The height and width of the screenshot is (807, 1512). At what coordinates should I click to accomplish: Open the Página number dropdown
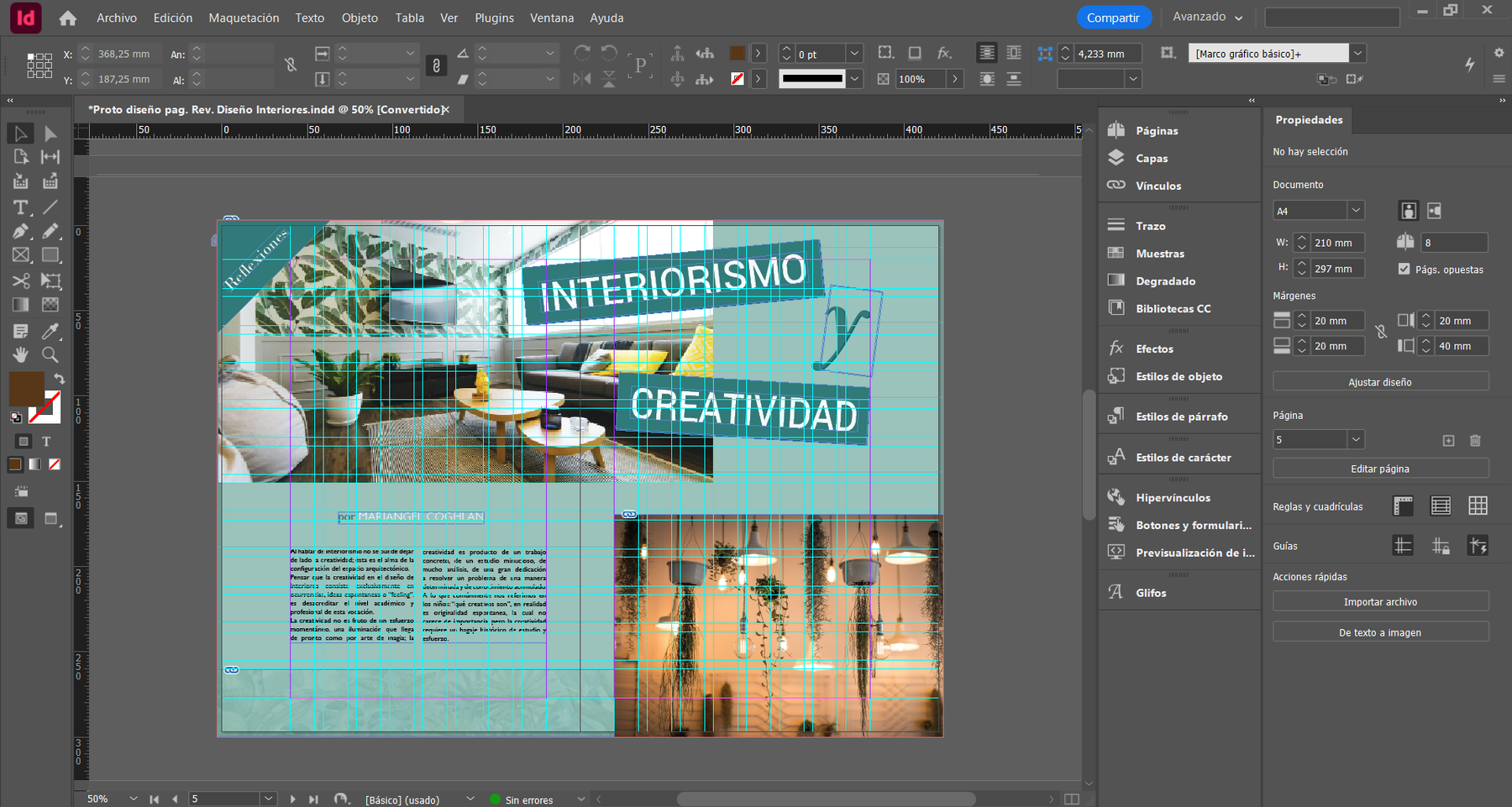click(x=1356, y=439)
